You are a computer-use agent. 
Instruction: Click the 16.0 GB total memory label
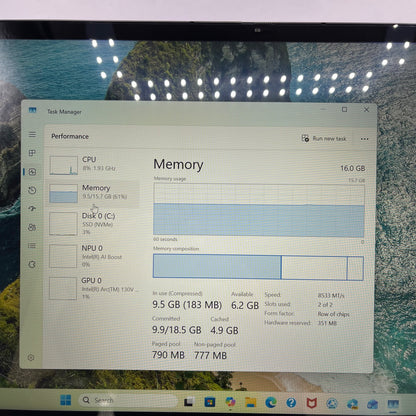[x=353, y=168]
